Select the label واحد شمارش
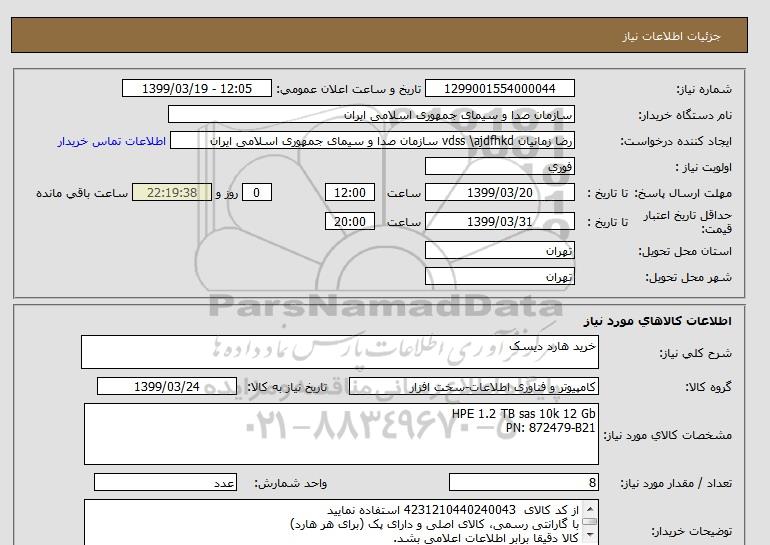The width and height of the screenshot is (770, 545). [291, 484]
